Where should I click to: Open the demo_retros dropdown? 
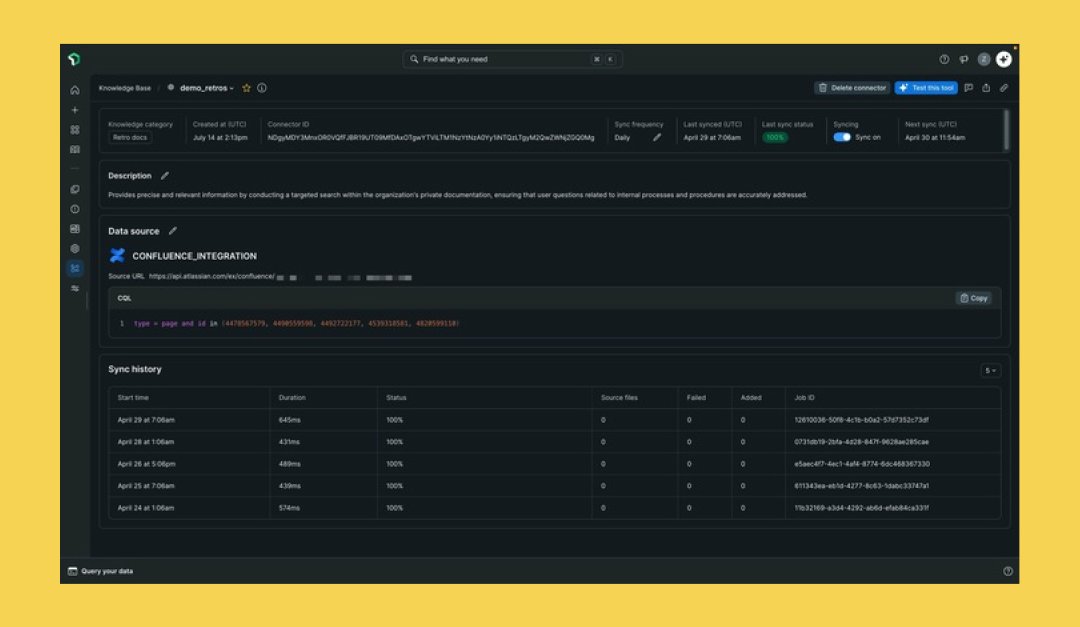click(x=207, y=88)
